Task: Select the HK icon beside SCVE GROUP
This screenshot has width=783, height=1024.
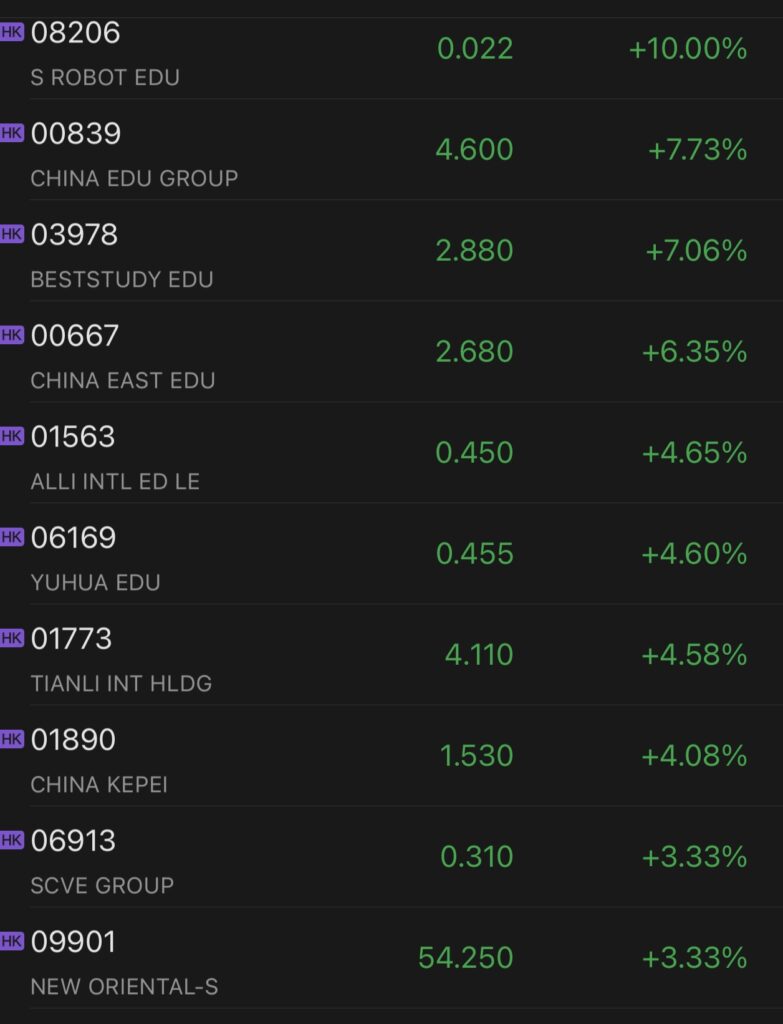Action: (11, 838)
